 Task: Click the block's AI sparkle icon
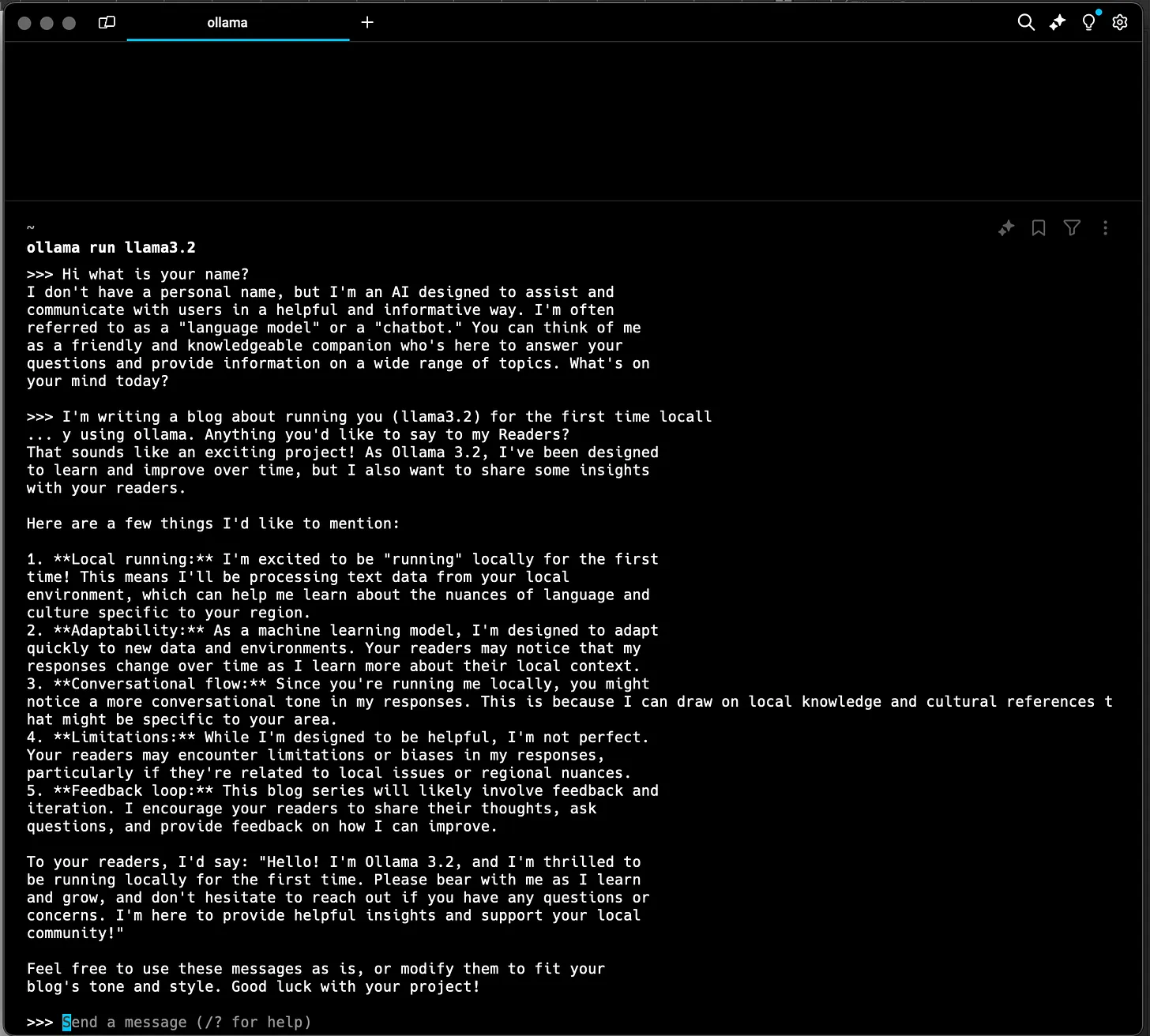coord(1006,228)
